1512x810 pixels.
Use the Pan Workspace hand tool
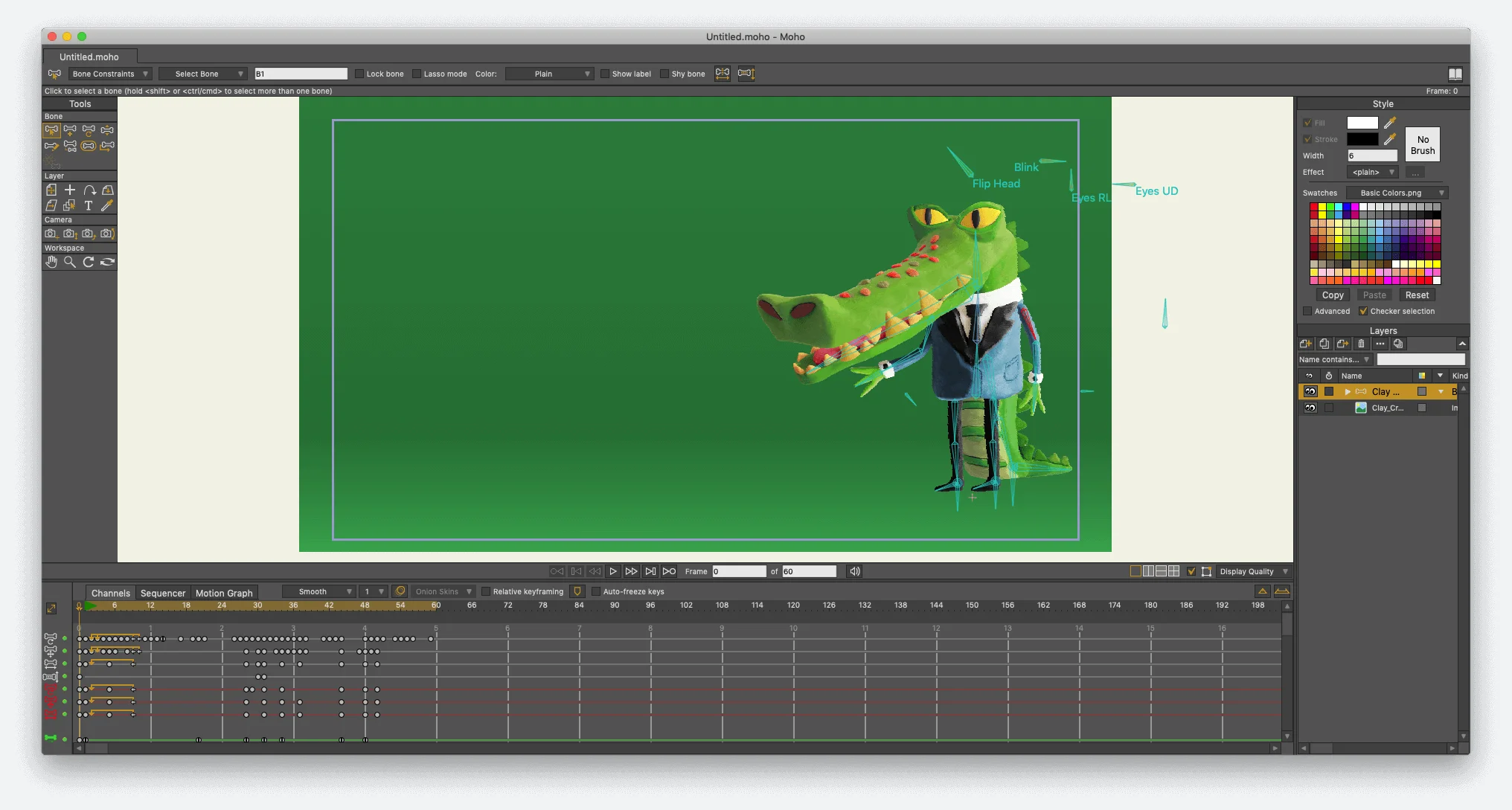pos(51,262)
